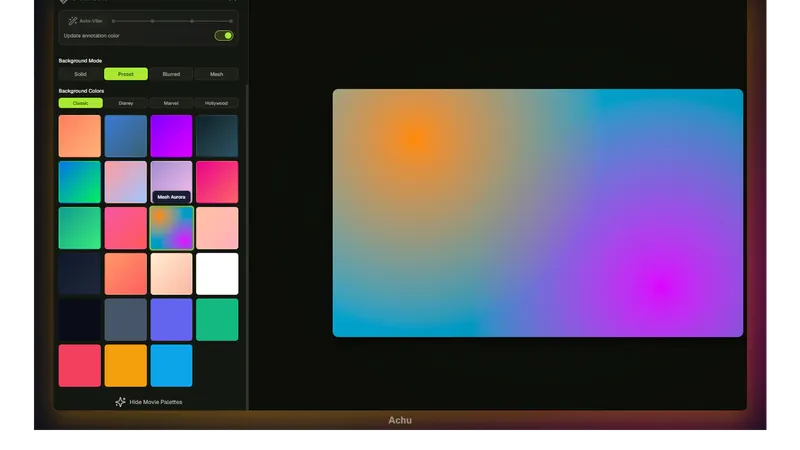Pick the slate gray swatch
This screenshot has height=450, width=800.
(x=126, y=319)
